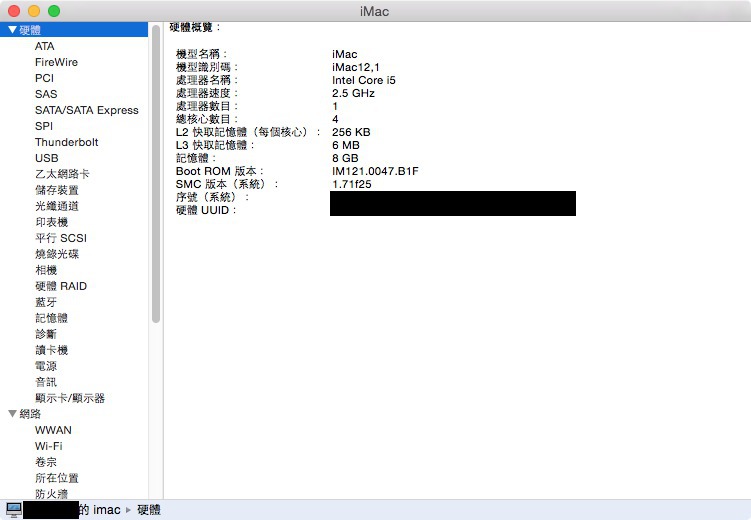
Task: Select 診斷 in the sidebar
Action: pyautogui.click(x=46, y=334)
